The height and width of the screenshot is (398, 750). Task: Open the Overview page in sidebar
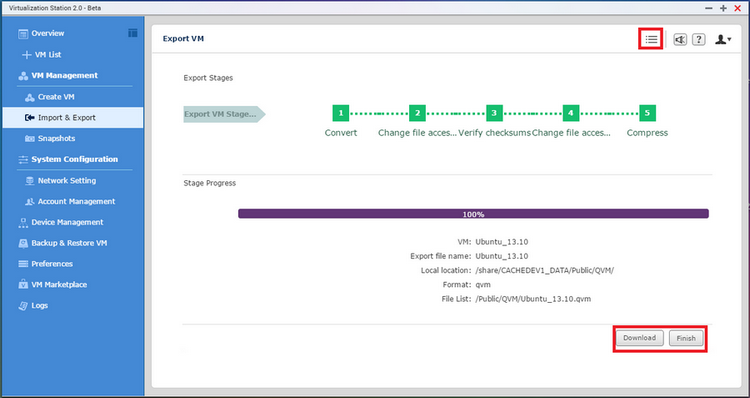[47, 33]
